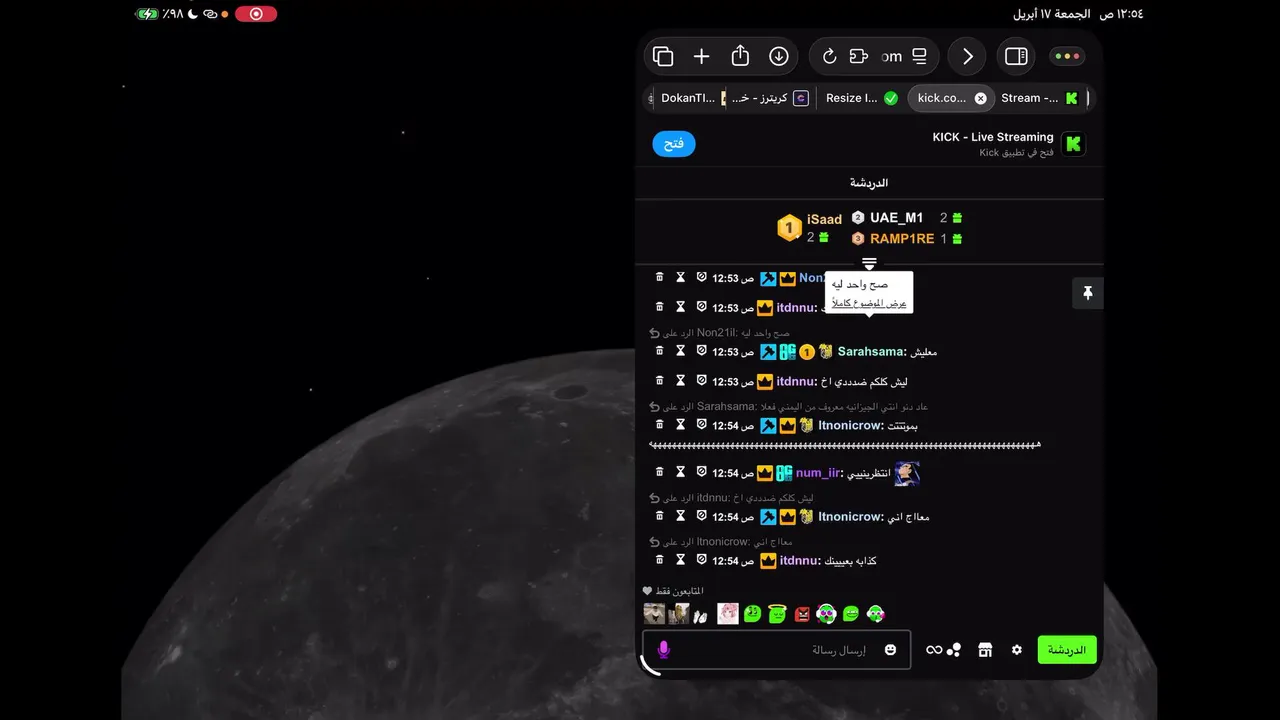The image size is (1280, 720).
Task: Click the المتابعون فقط followers-only indicator
Action: coord(673,591)
